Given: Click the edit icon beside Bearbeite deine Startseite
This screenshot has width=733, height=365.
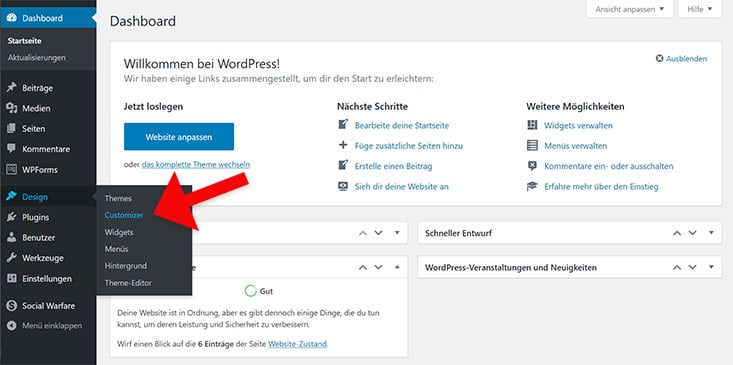Looking at the screenshot, I should (x=344, y=125).
